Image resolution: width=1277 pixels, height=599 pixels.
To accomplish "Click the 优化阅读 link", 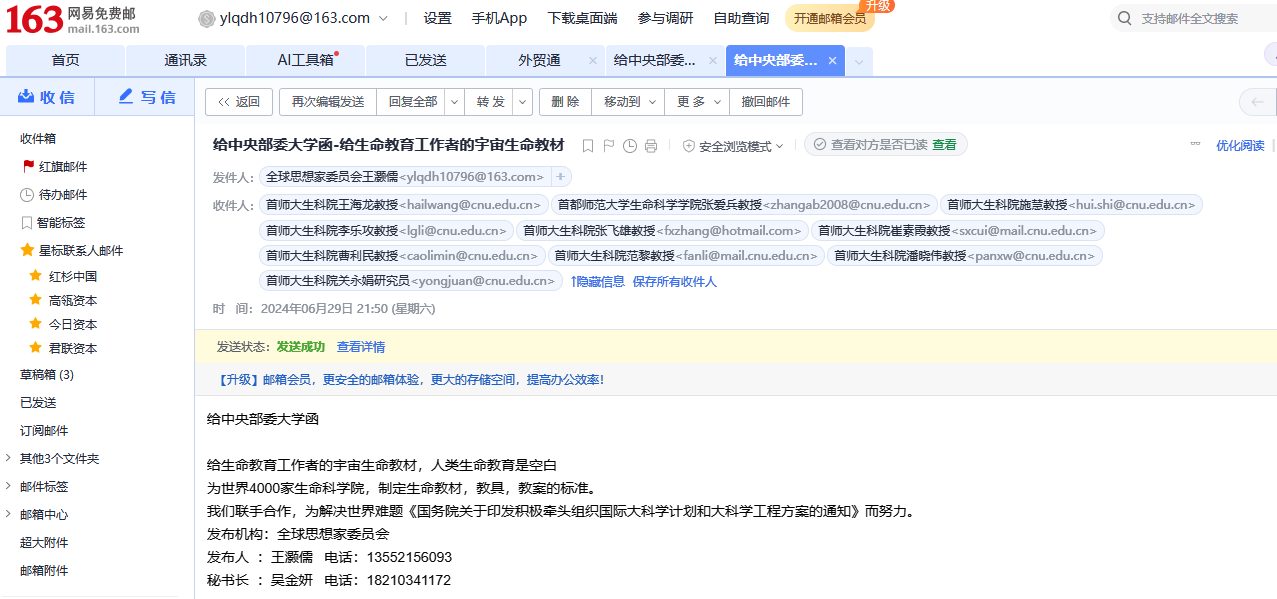I will pyautogui.click(x=1240, y=146).
